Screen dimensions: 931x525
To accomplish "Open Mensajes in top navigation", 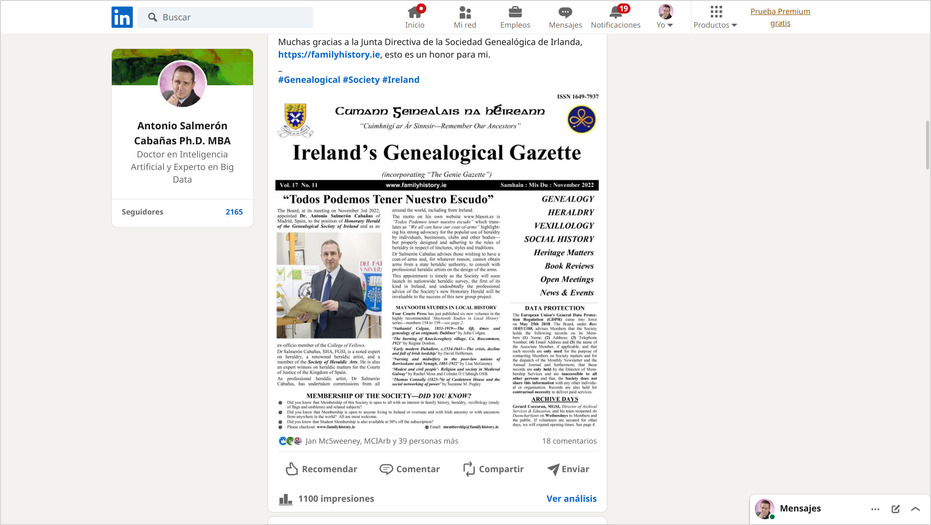I will coord(565,17).
